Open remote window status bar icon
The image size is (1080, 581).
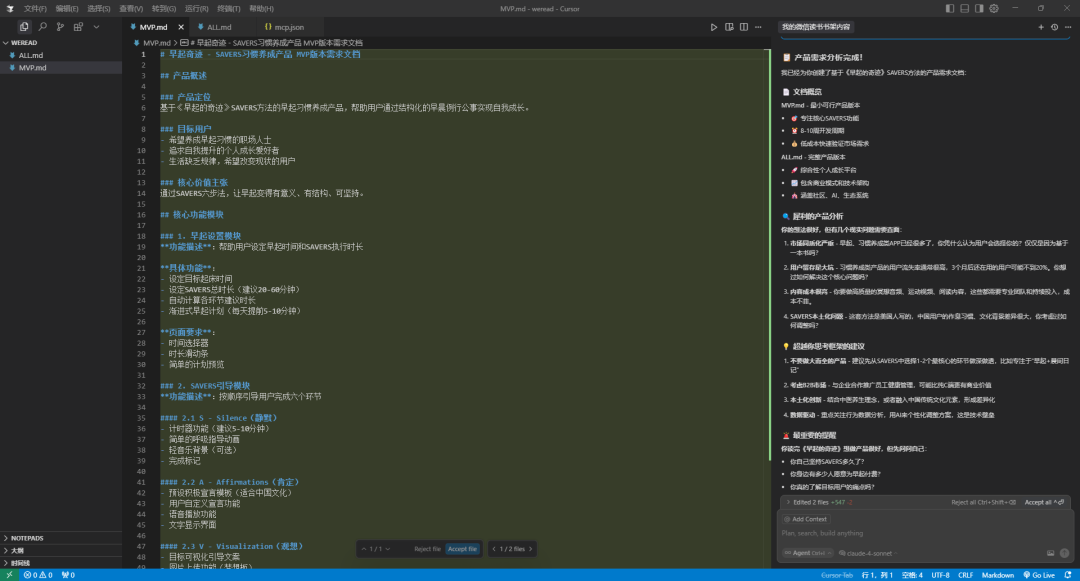[x=9, y=575]
